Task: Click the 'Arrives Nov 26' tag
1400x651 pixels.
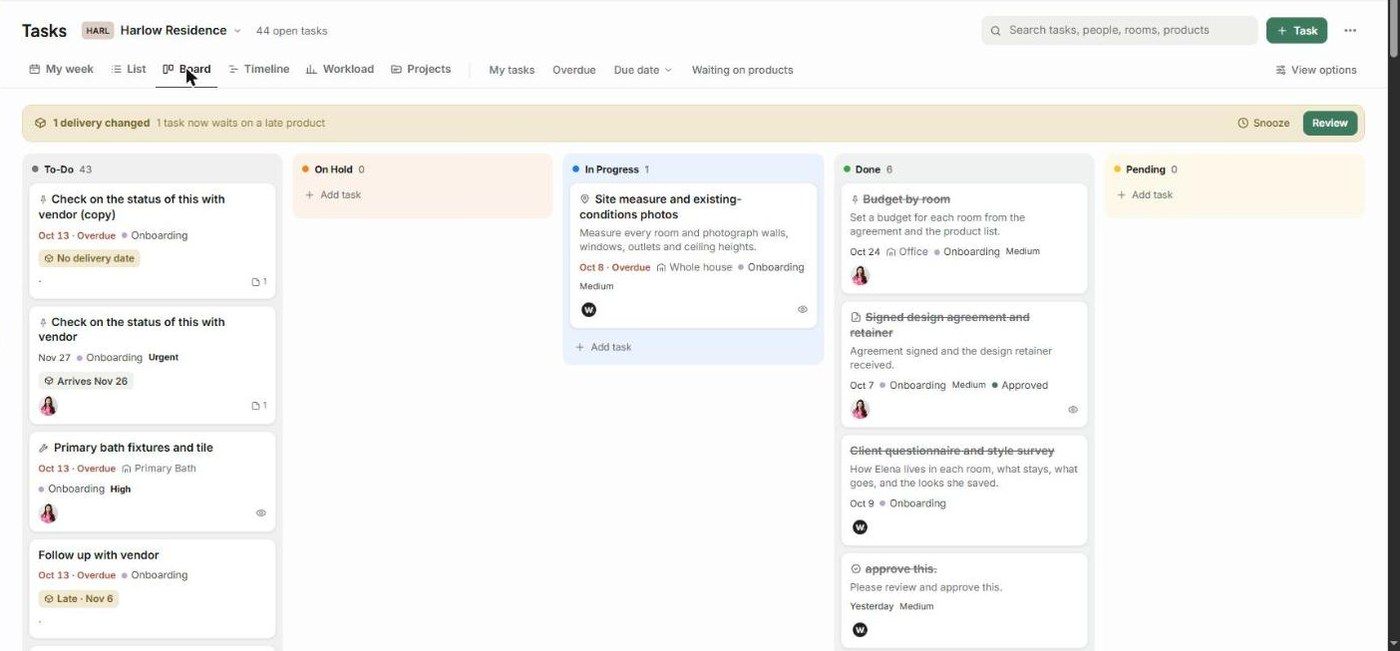Action: pyautogui.click(x=86, y=381)
